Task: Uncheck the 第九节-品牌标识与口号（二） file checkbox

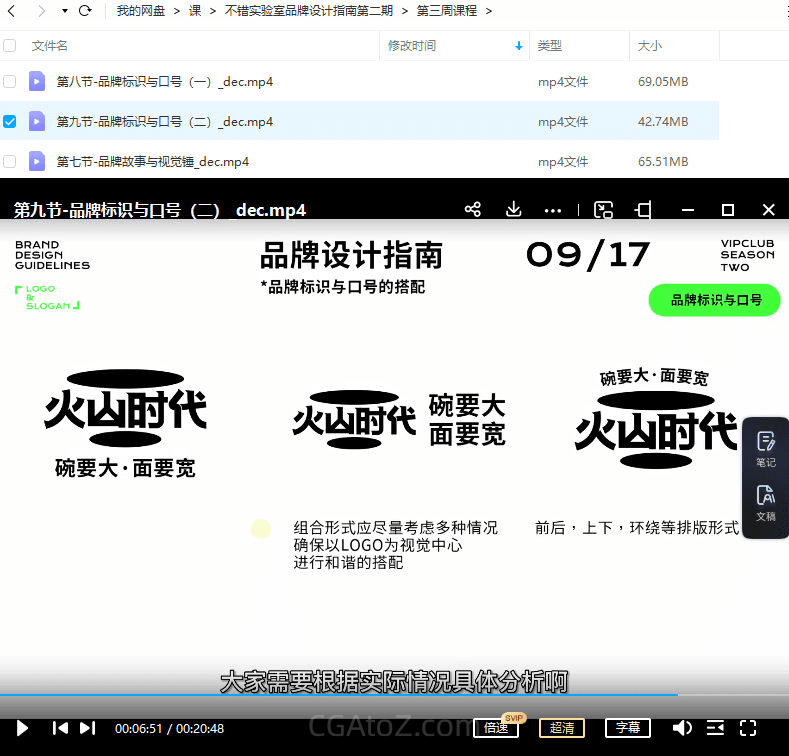Action: pyautogui.click(x=10, y=121)
